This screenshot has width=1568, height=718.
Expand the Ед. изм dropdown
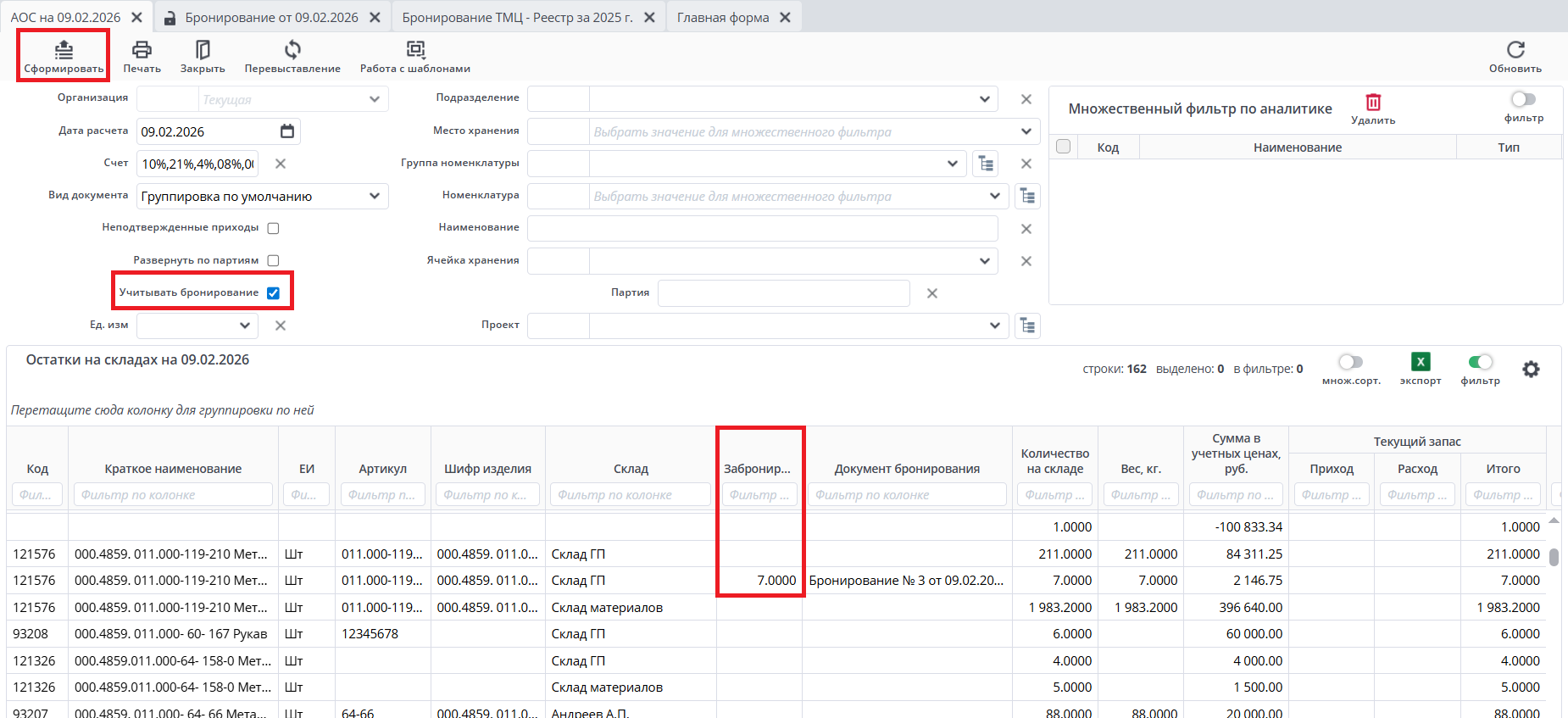pos(244,326)
